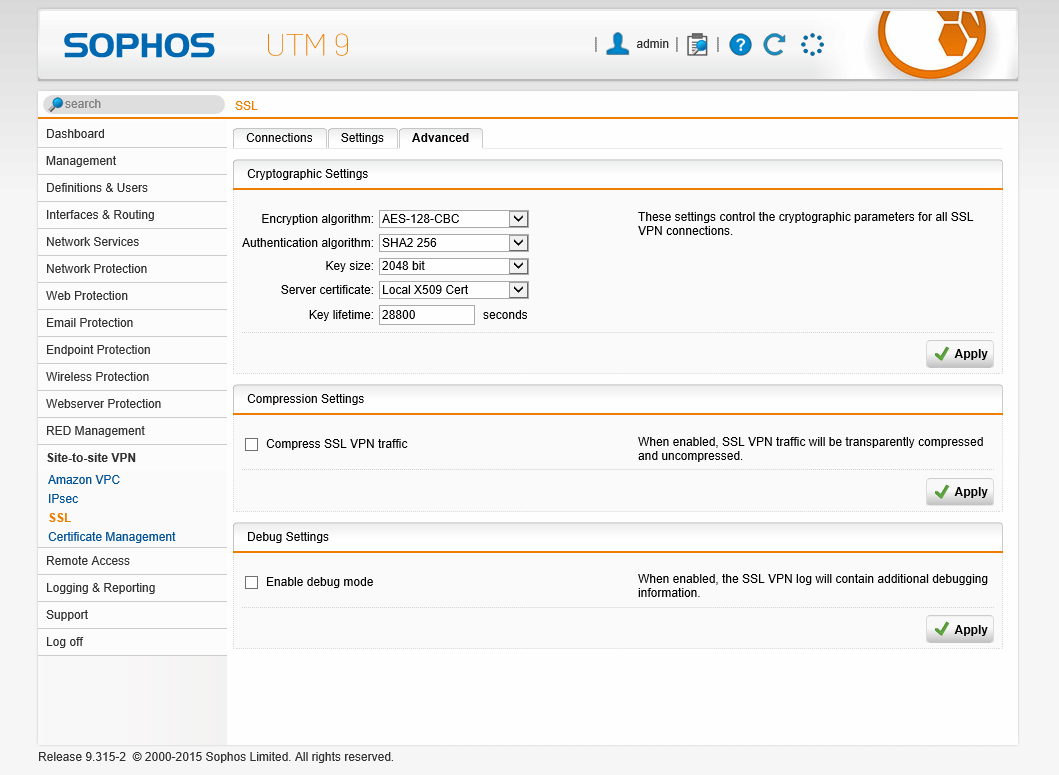Open the Network Protection menu
Screen dimensions: 1059x775
96,269
